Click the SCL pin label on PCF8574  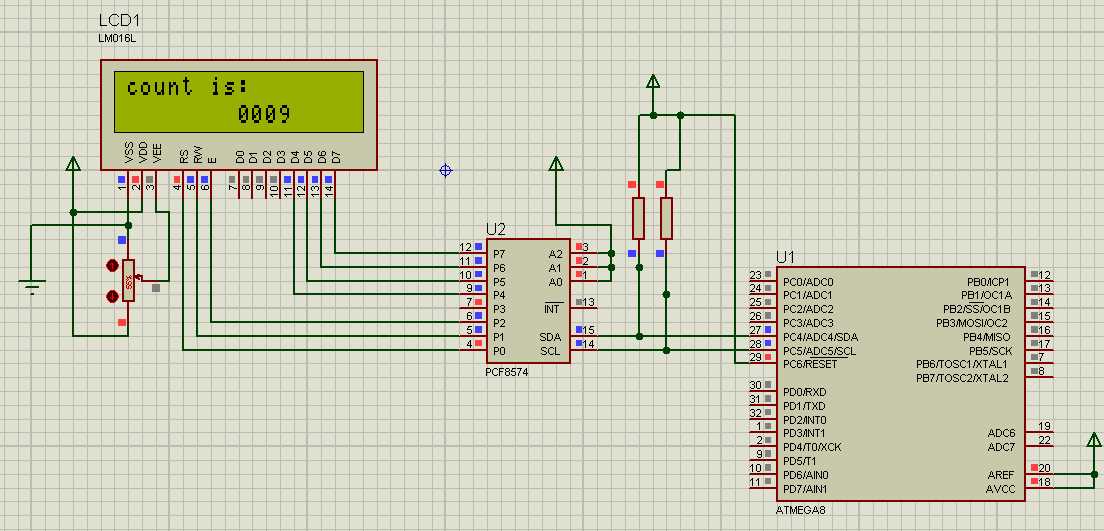550,351
